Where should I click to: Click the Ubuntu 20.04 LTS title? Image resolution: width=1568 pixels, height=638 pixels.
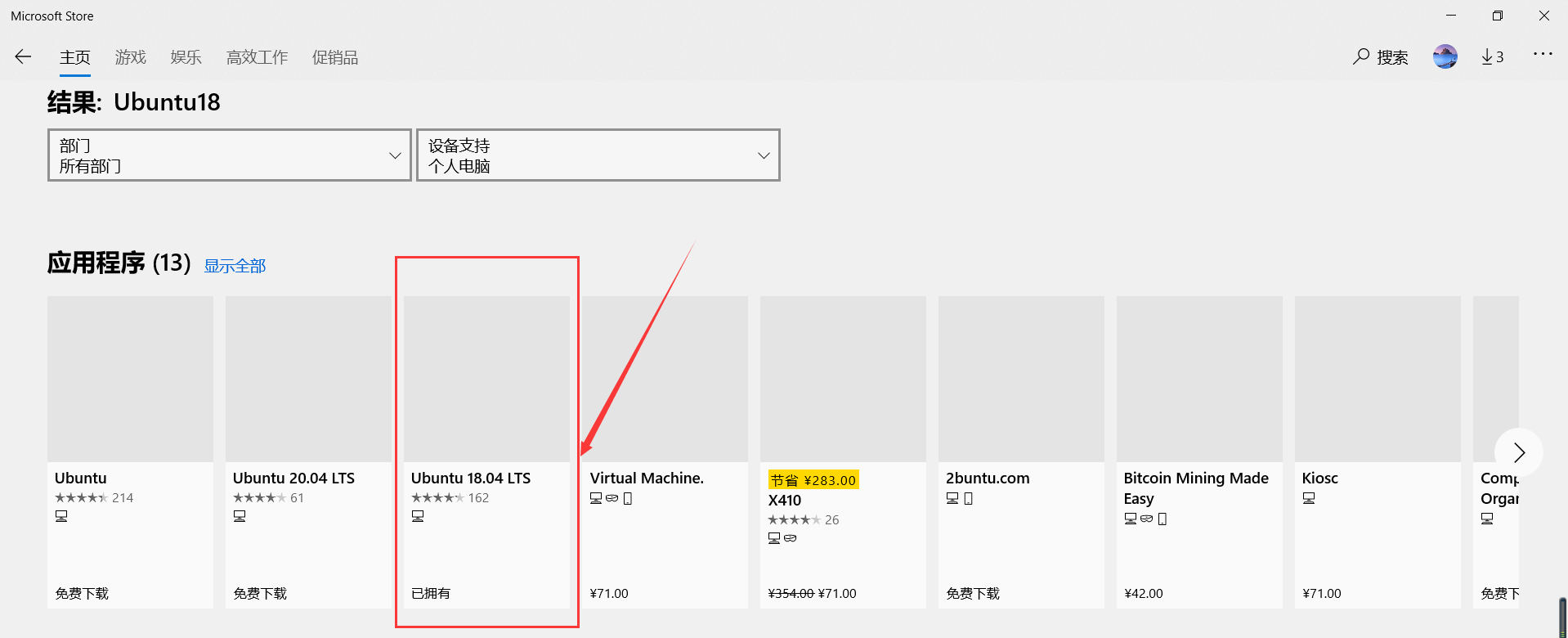(x=293, y=478)
